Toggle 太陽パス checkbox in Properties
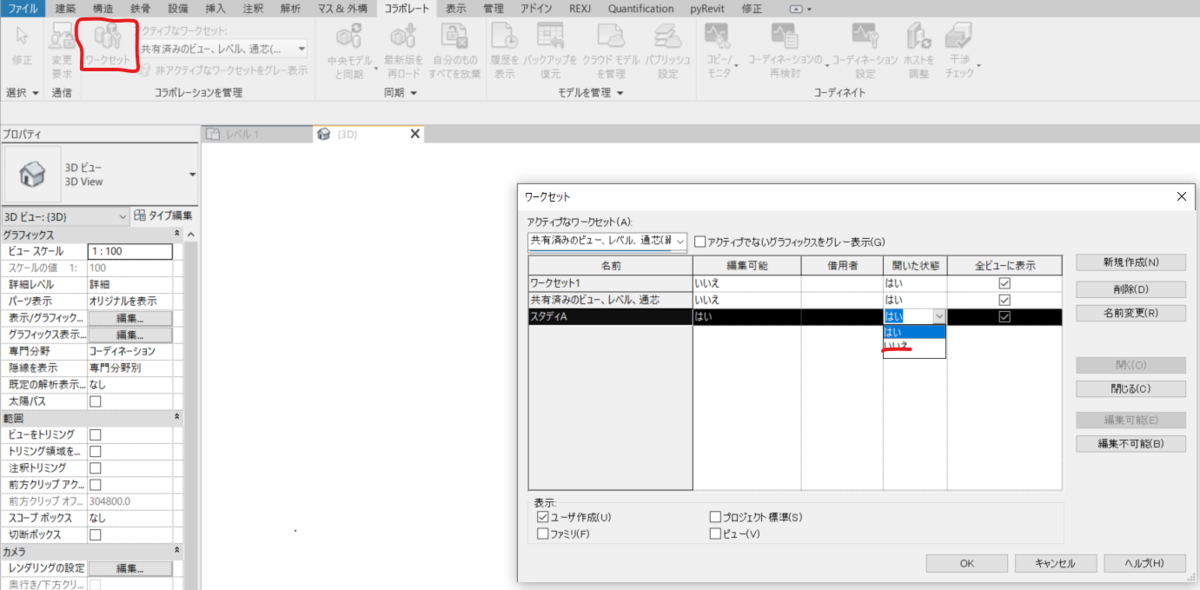1200x590 pixels. (x=96, y=401)
